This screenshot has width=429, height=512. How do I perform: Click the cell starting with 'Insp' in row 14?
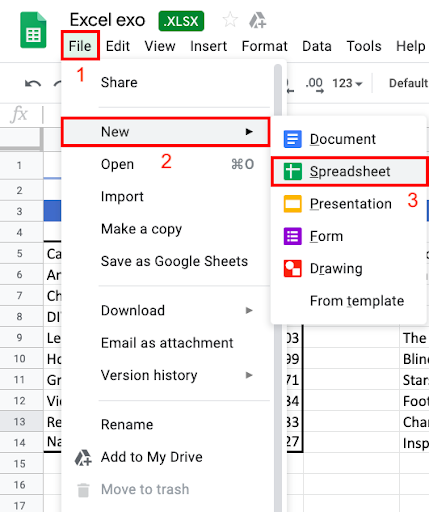pos(414,443)
